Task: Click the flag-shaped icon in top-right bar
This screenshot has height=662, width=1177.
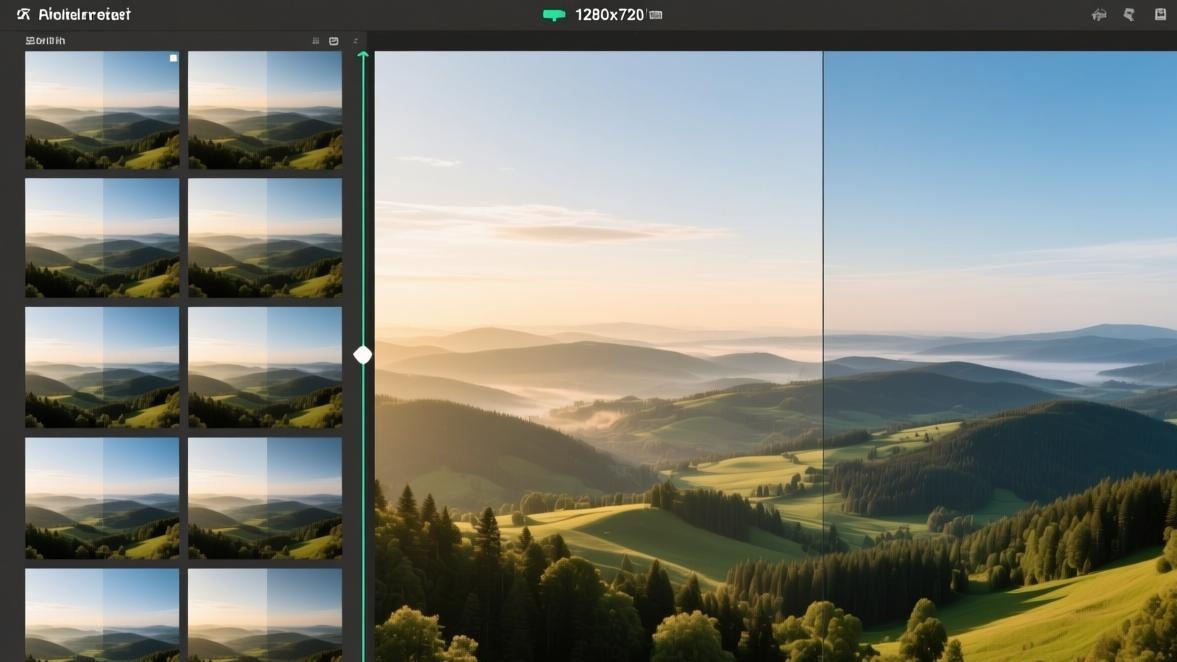Action: pyautogui.click(x=1129, y=14)
